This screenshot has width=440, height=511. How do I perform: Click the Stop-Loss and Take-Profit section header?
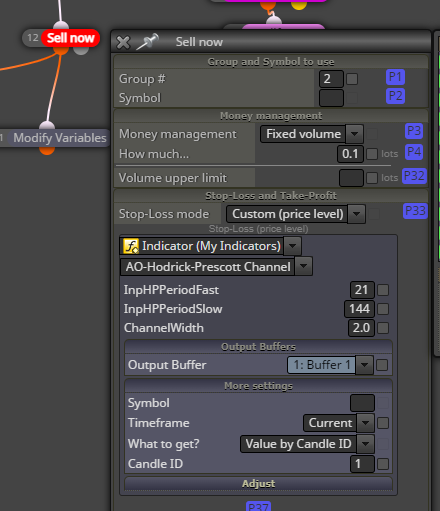pos(271,196)
